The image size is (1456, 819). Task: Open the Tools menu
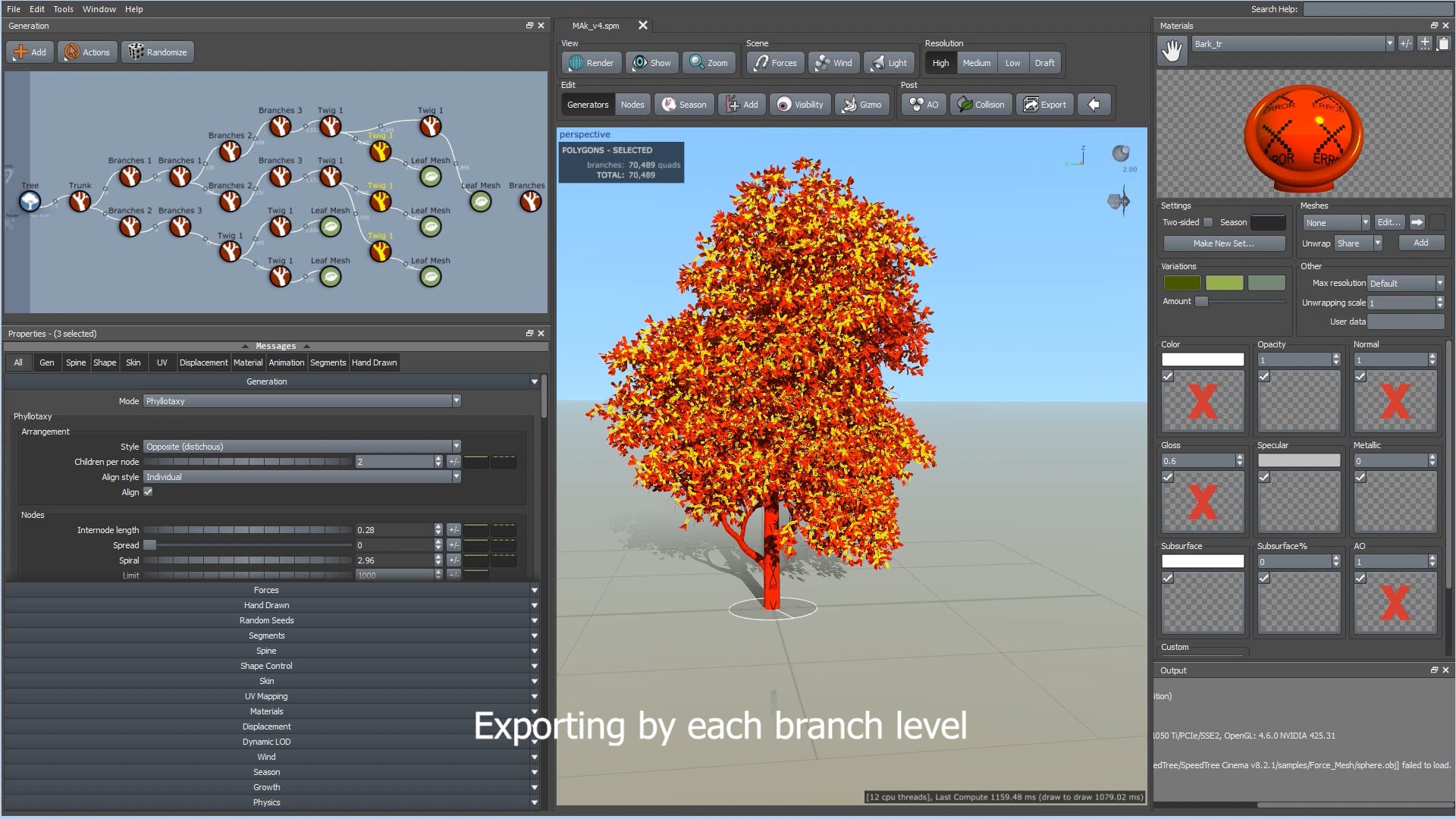click(62, 9)
